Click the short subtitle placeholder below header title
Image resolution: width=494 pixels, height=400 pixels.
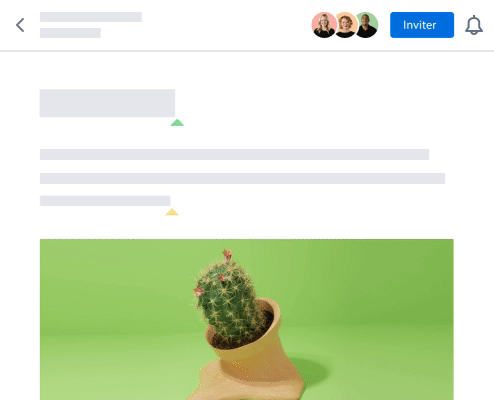tap(70, 33)
